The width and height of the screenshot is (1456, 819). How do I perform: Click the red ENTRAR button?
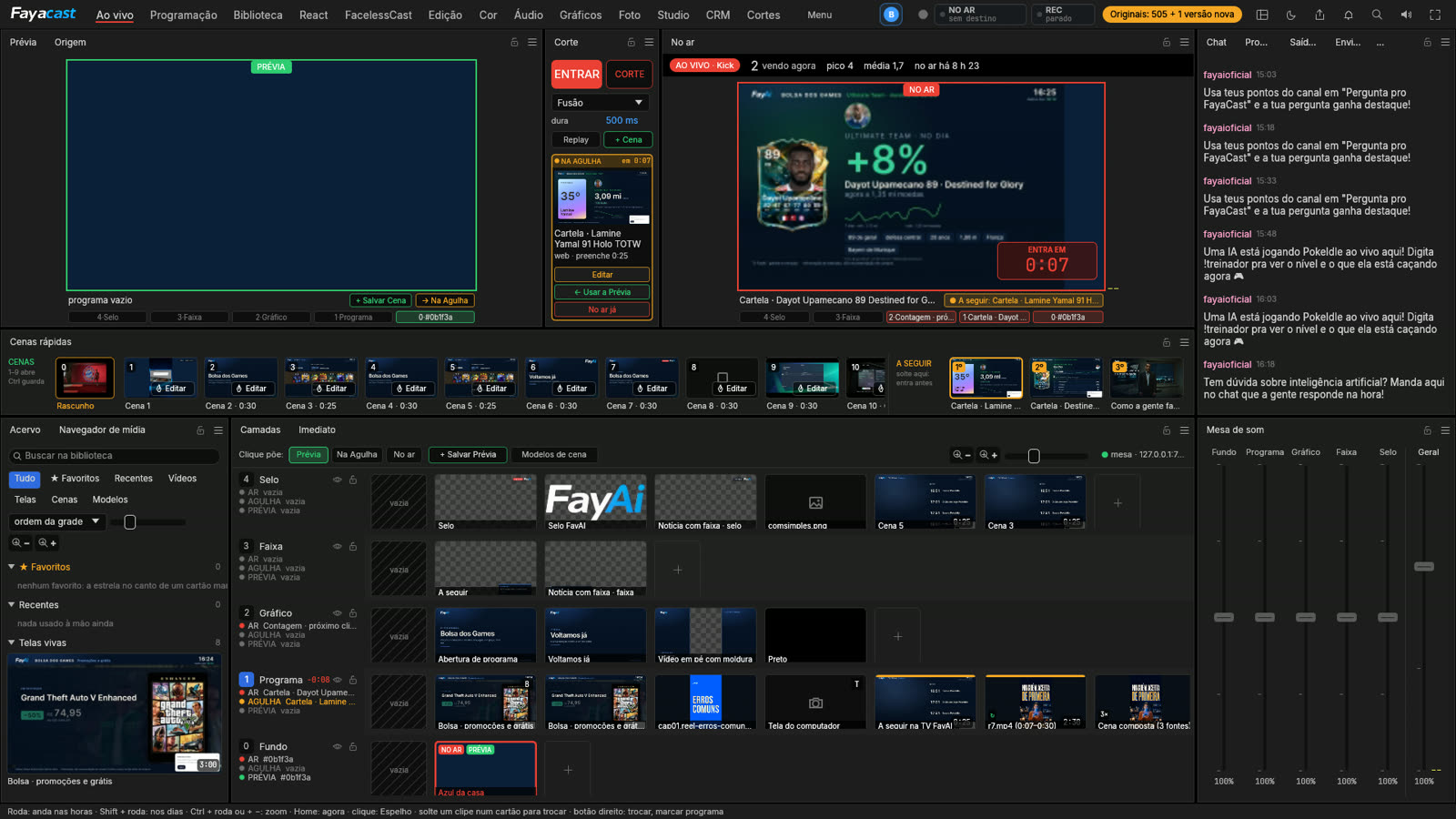click(x=577, y=75)
